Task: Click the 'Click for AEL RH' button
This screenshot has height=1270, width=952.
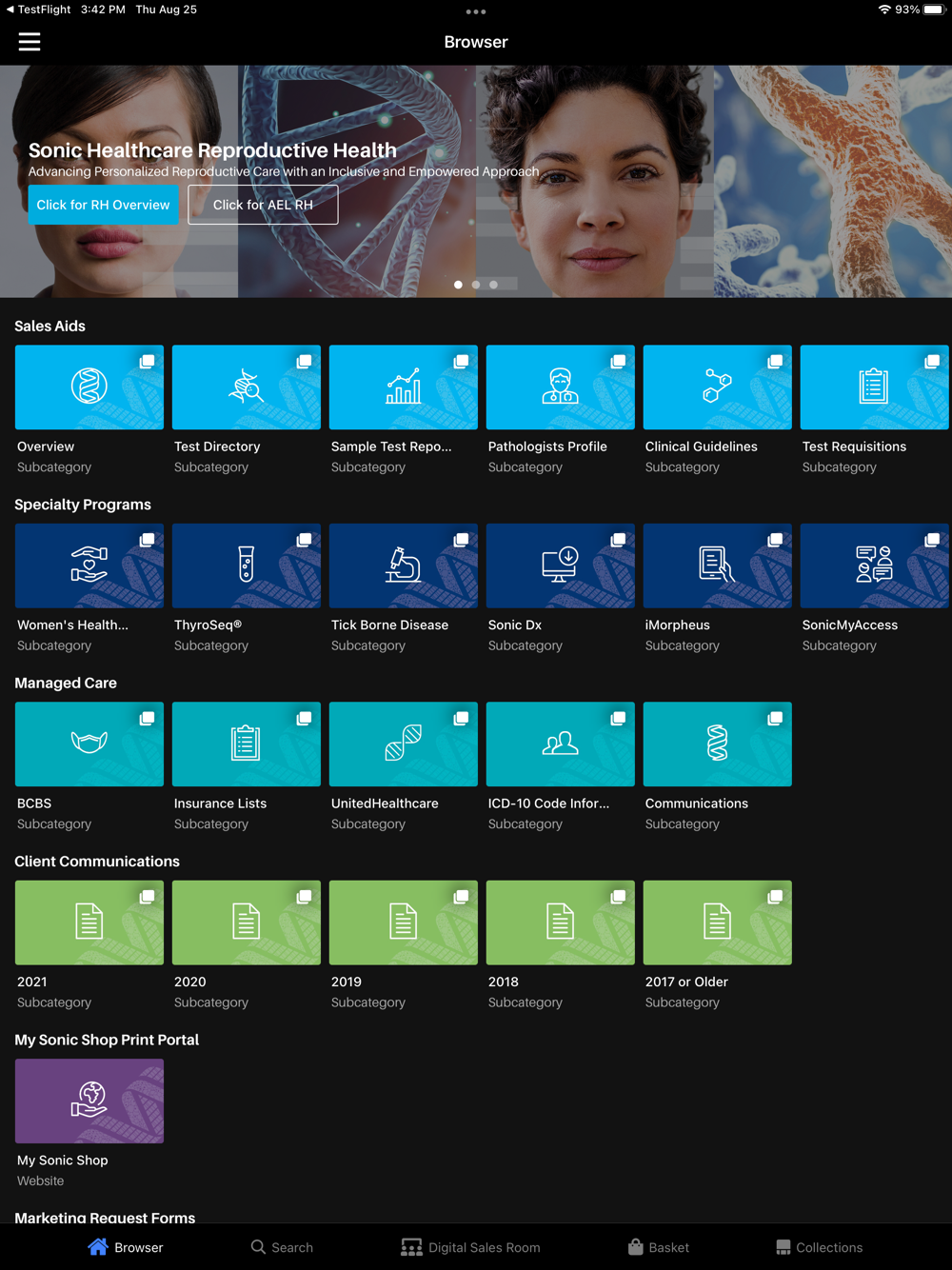Action: (263, 205)
